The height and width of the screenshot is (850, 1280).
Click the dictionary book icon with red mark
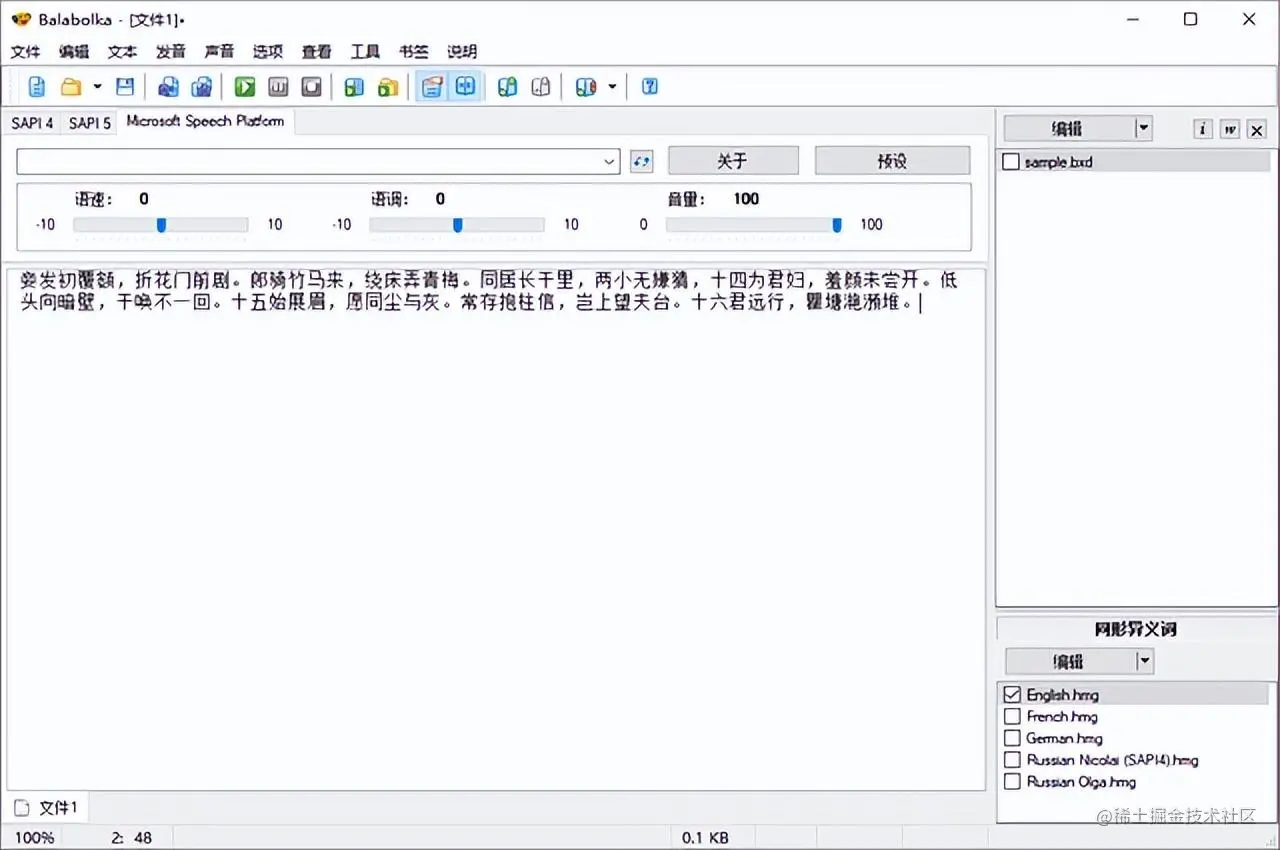tap(586, 87)
